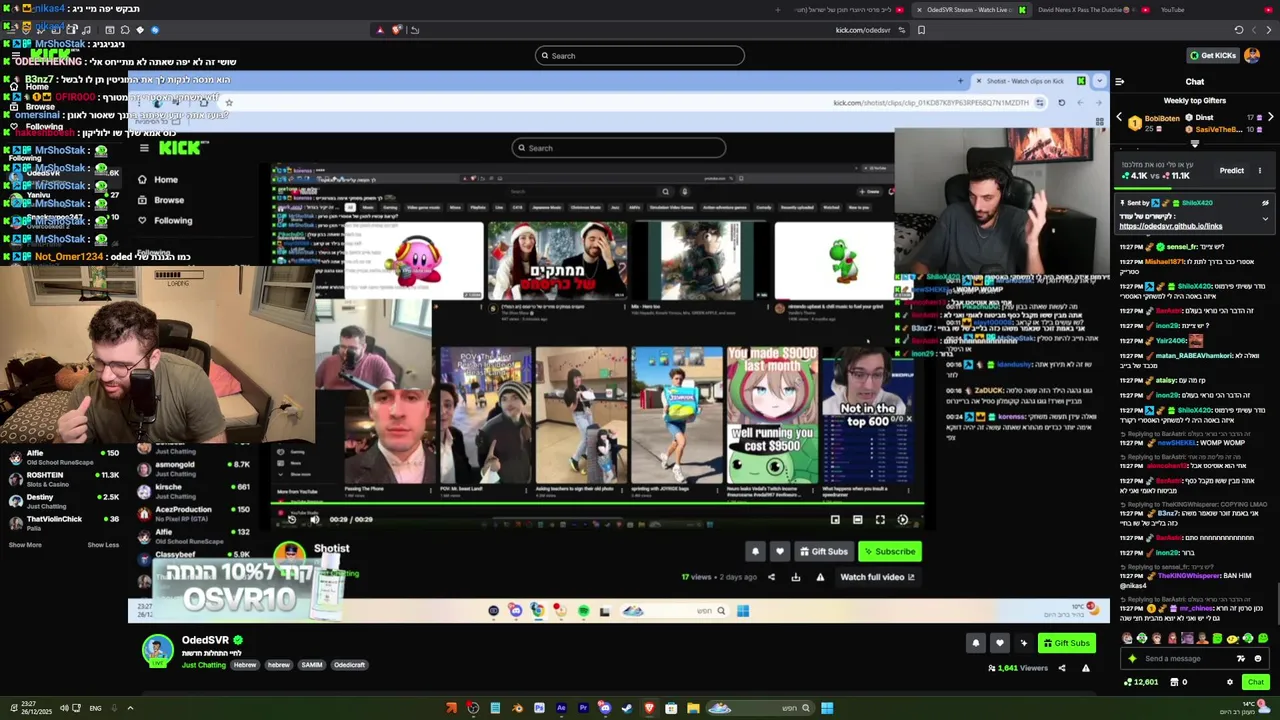
Task: Mute the streamed clip player volume icon
Action: (x=314, y=519)
